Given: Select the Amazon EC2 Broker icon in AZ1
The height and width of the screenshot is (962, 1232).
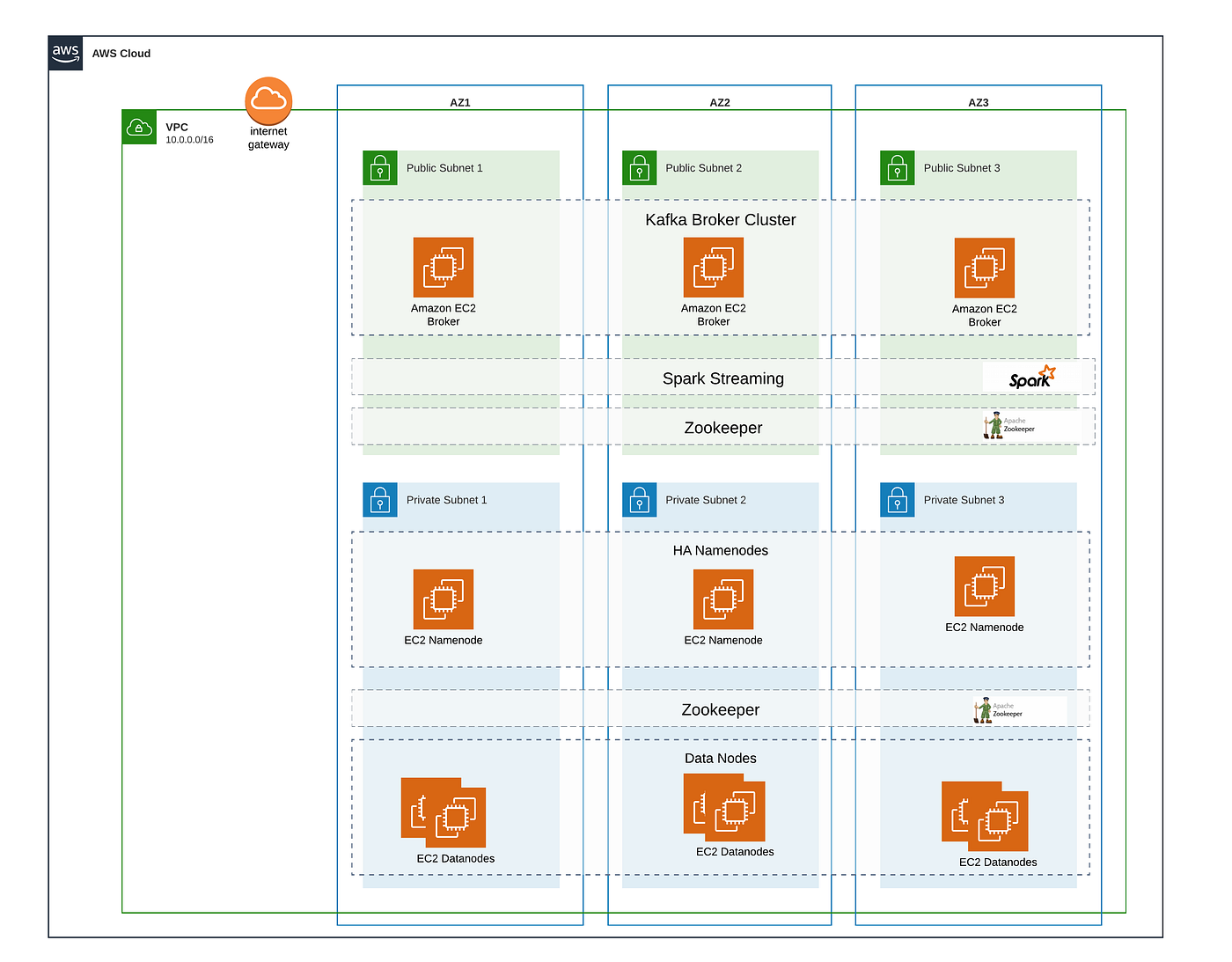Looking at the screenshot, I should pos(444,267).
